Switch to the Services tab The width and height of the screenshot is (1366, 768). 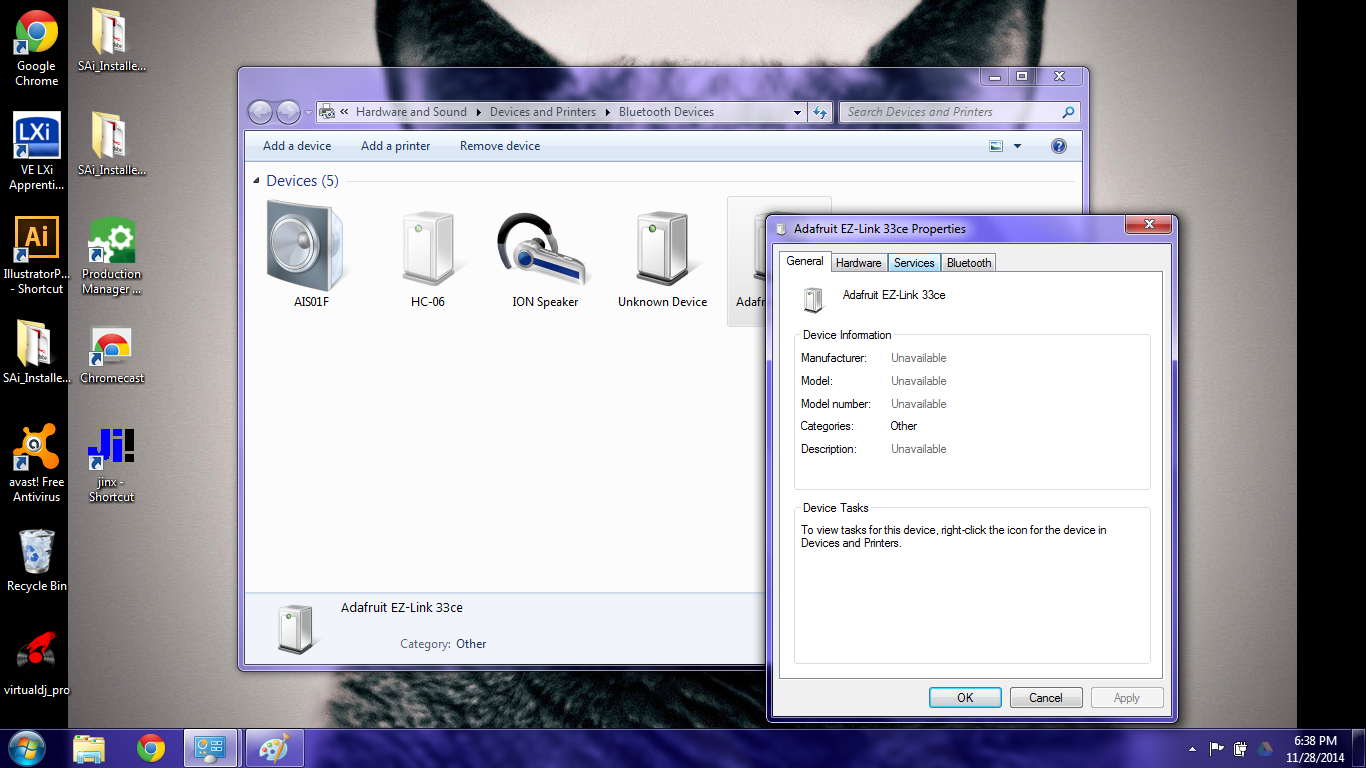coord(914,263)
